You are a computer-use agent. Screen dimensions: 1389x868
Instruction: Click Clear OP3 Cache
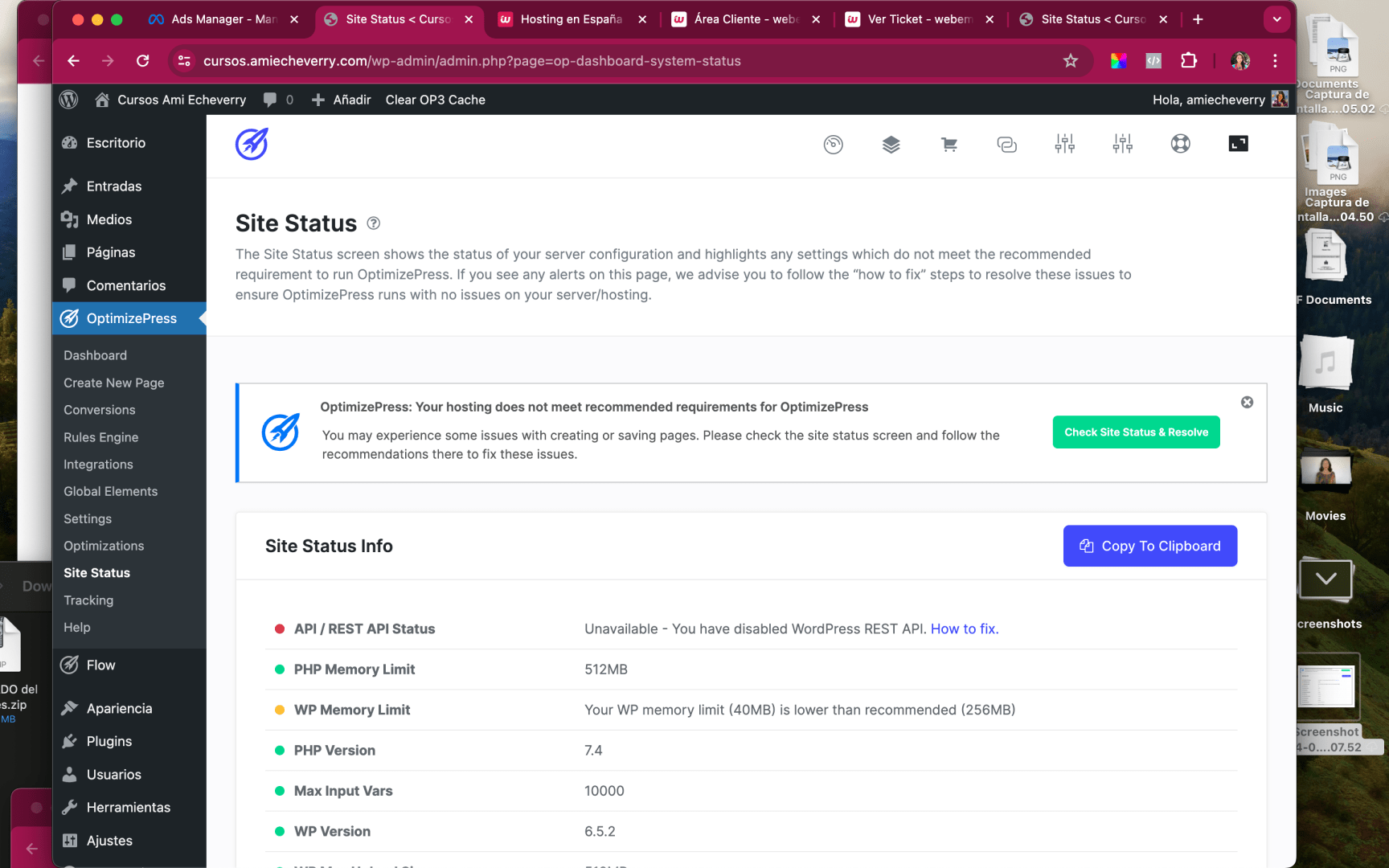coord(435,100)
